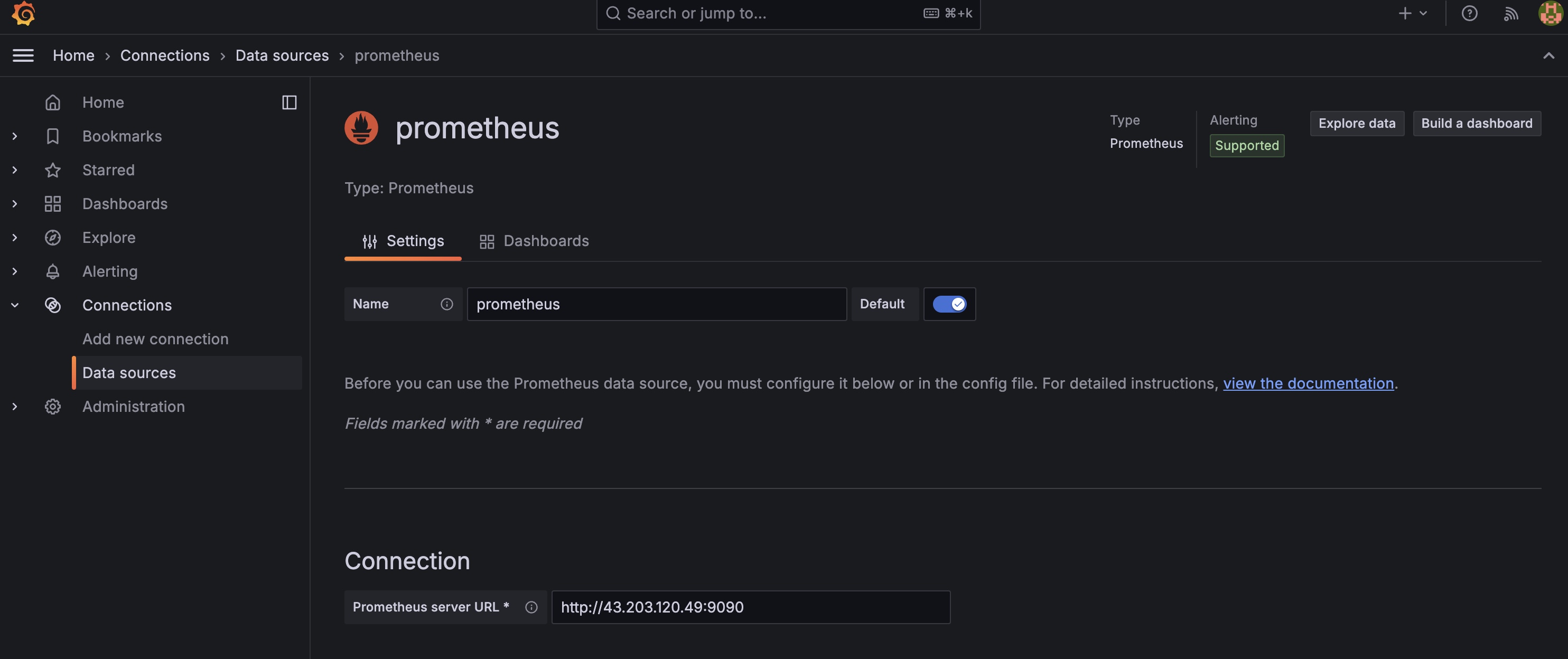This screenshot has height=659, width=1568.
Task: Click the Dashboards tab grid icon
Action: tap(487, 241)
